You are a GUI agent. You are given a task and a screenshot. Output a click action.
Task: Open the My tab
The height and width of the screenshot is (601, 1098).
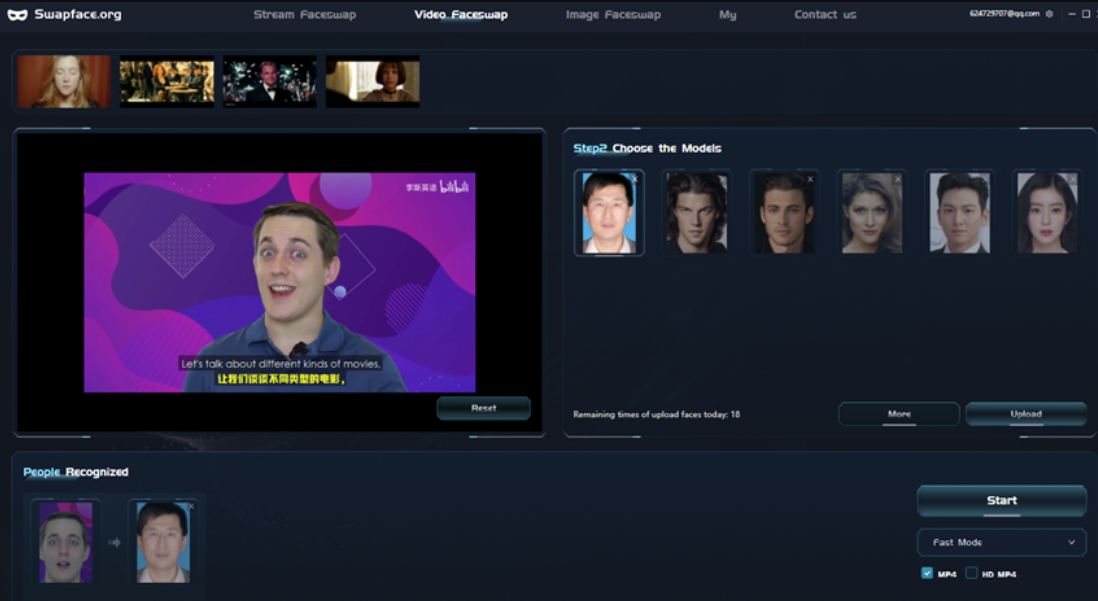click(x=728, y=15)
